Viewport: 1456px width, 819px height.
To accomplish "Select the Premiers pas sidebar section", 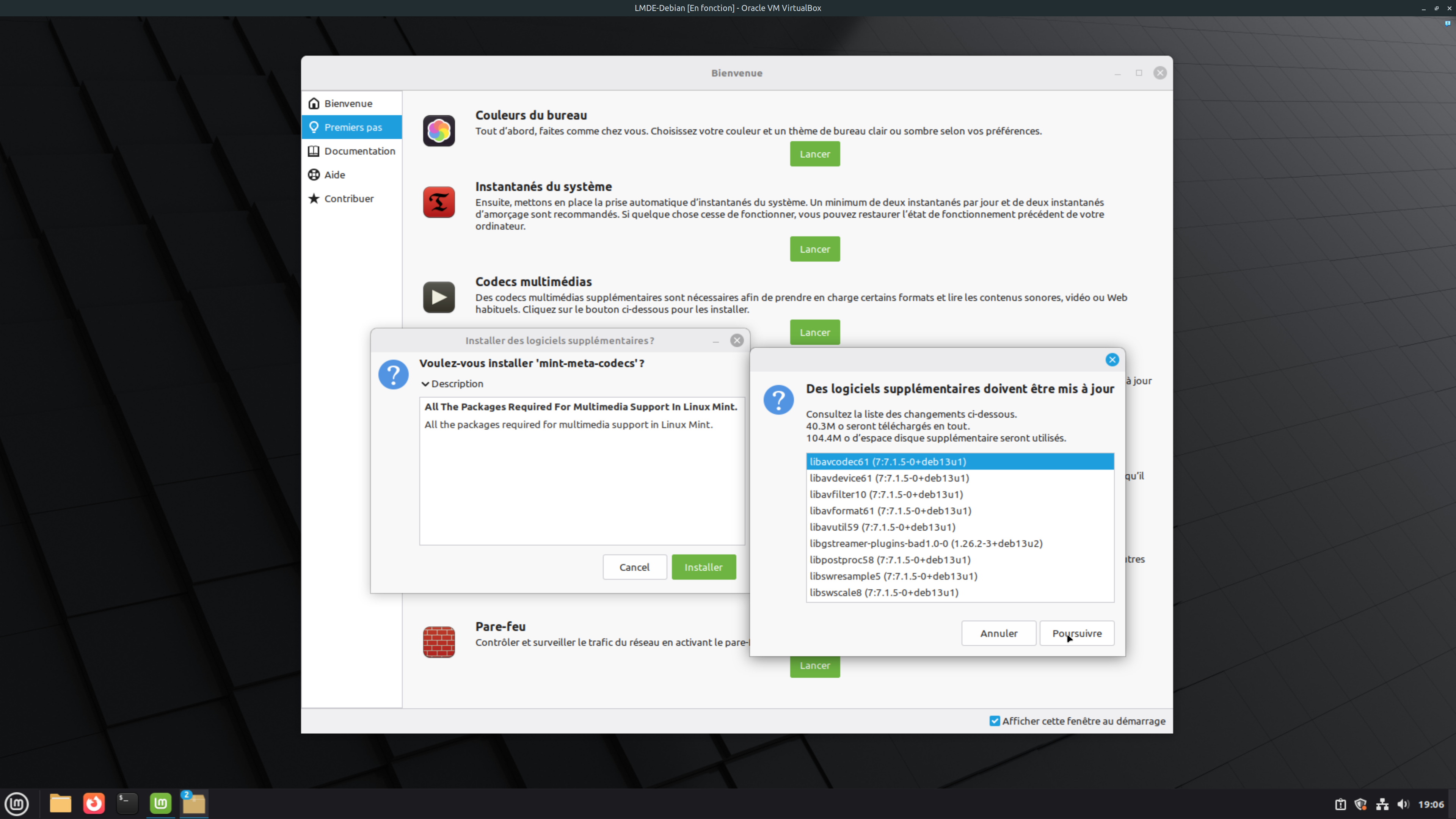I will (x=351, y=127).
